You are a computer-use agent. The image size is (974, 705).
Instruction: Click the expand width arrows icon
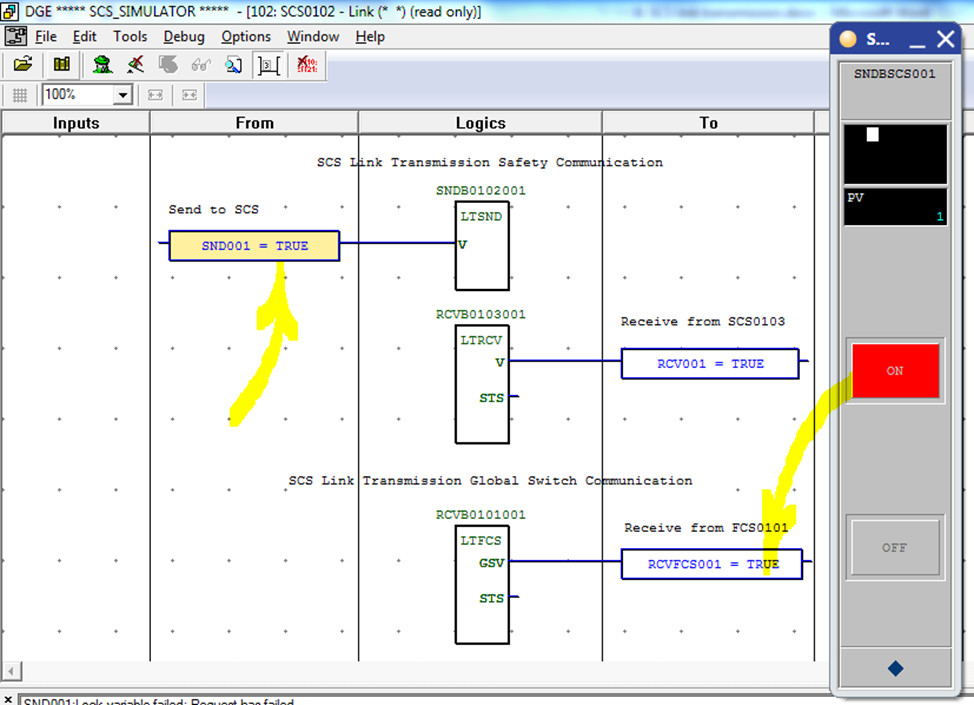(155, 95)
